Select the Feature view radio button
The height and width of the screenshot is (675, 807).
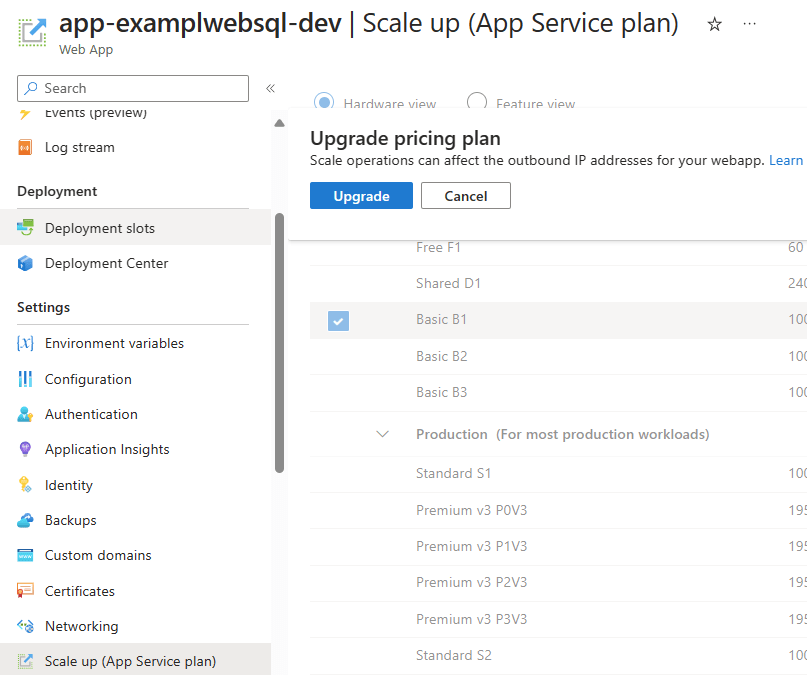coord(477,102)
